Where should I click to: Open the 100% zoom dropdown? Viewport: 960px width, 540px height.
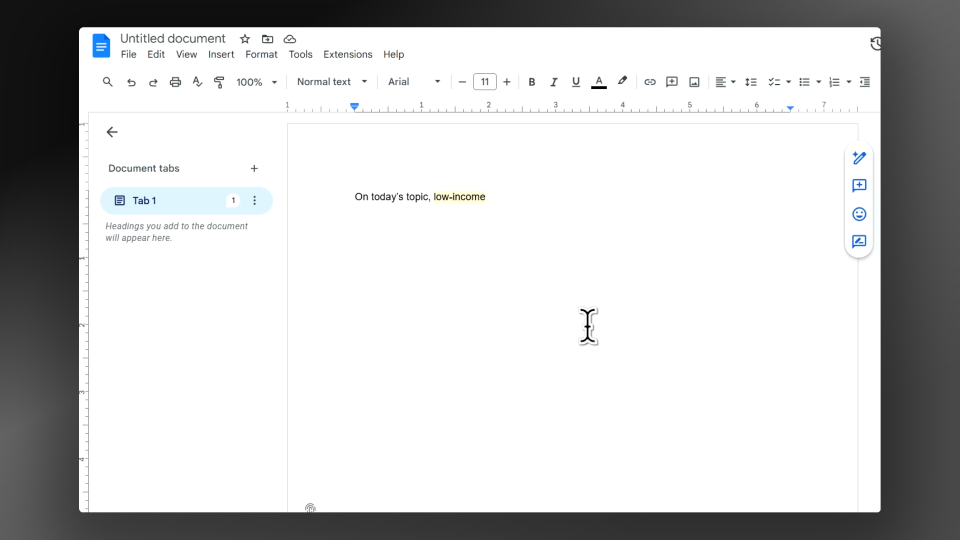[257, 82]
